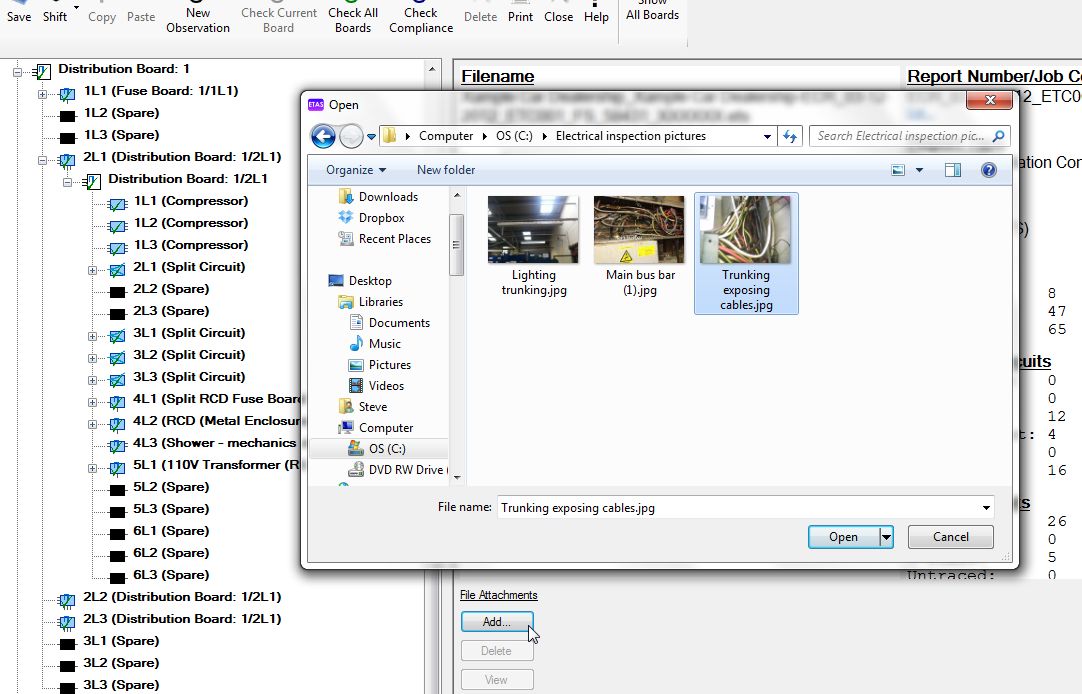This screenshot has height=694, width=1082.
Task: Click Computer in the address breadcrumb
Action: [446, 136]
